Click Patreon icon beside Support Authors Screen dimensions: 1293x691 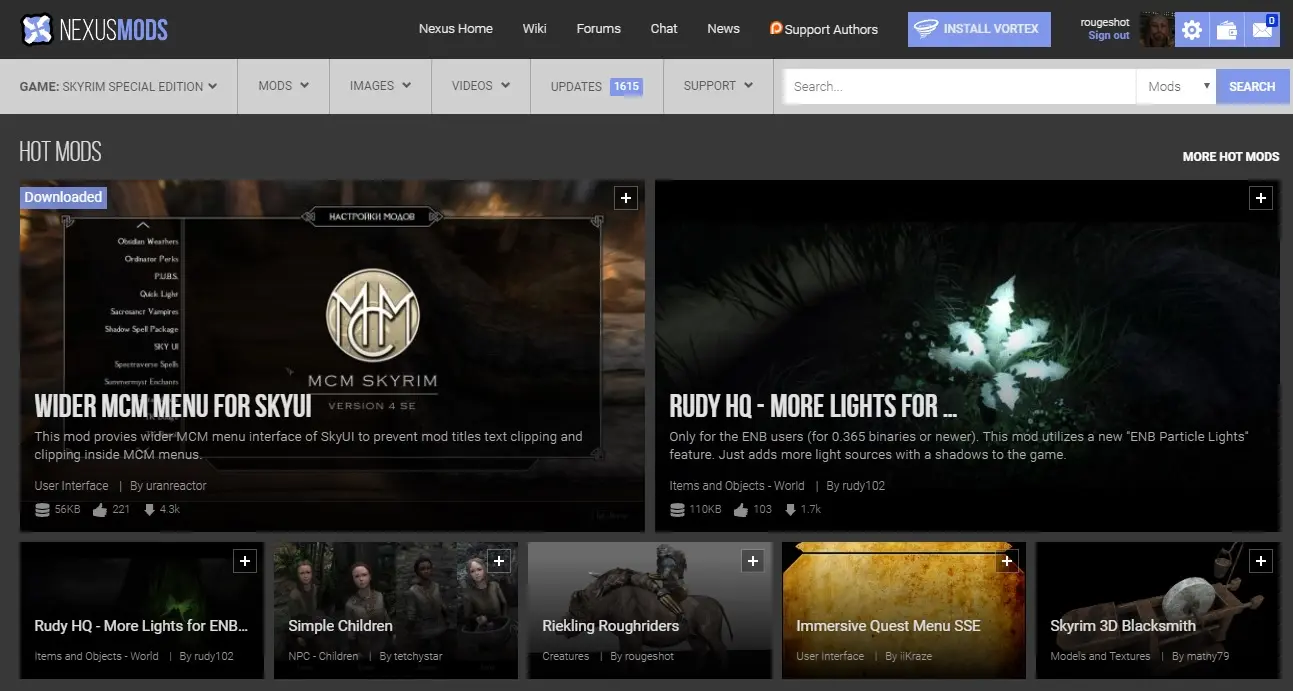pos(776,29)
